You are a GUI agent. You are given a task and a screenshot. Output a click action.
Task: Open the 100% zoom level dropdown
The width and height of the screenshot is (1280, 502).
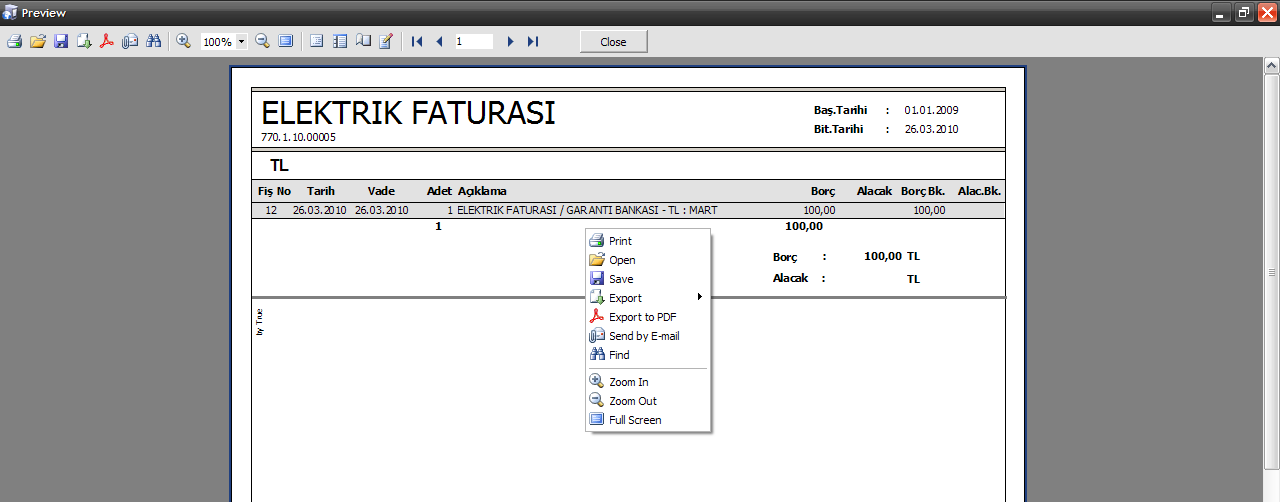pyautogui.click(x=242, y=42)
